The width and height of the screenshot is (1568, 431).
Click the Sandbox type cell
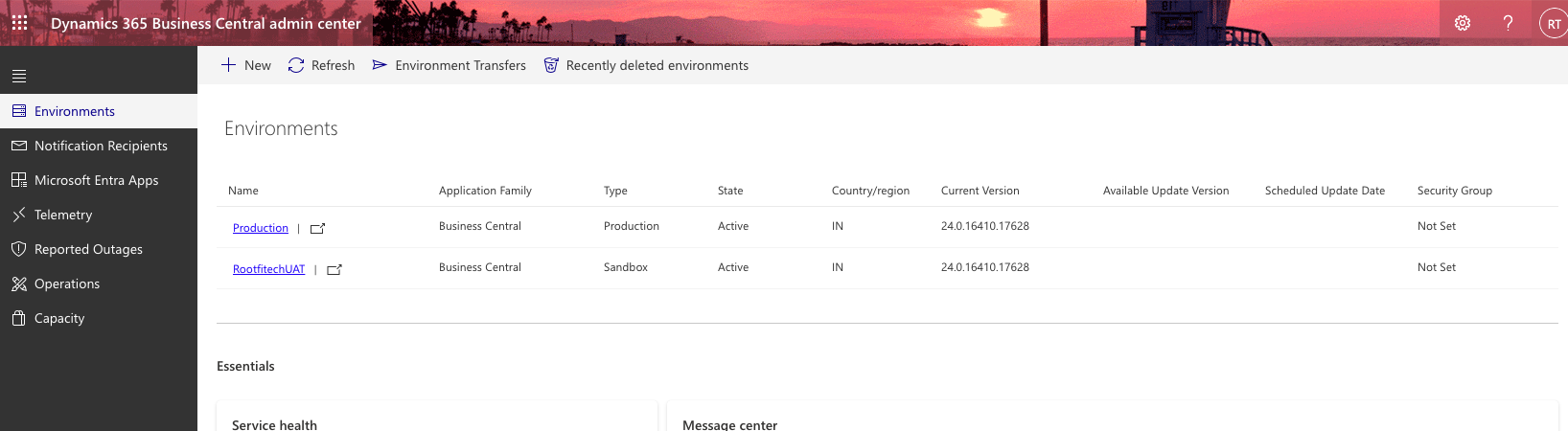(x=626, y=267)
